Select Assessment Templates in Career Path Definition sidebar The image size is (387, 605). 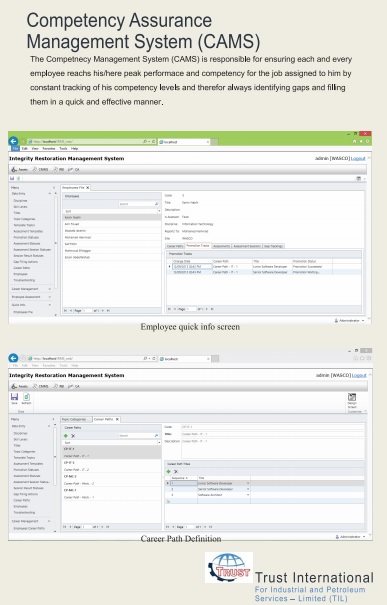(x=28, y=464)
